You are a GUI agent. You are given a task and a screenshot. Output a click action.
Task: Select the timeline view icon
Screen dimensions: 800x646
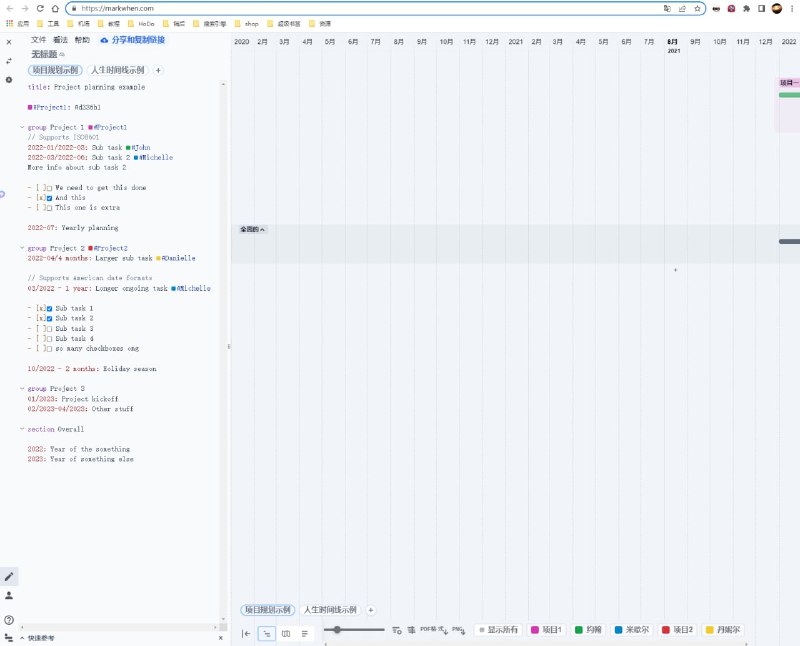267,633
